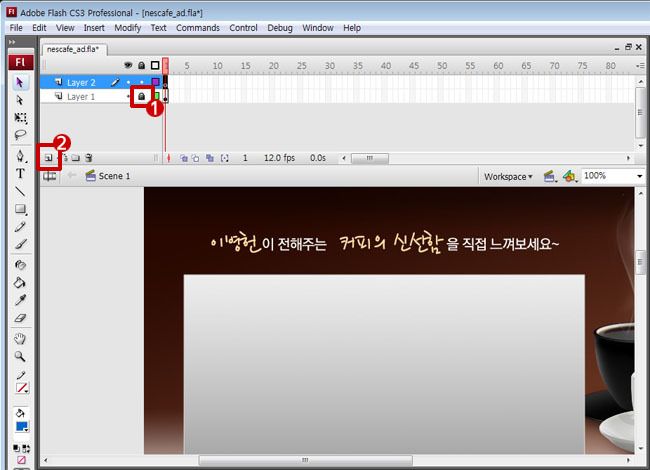This screenshot has height=470, width=650.
Task: Expand the collapsed tools panel arrows
Action: (12, 42)
